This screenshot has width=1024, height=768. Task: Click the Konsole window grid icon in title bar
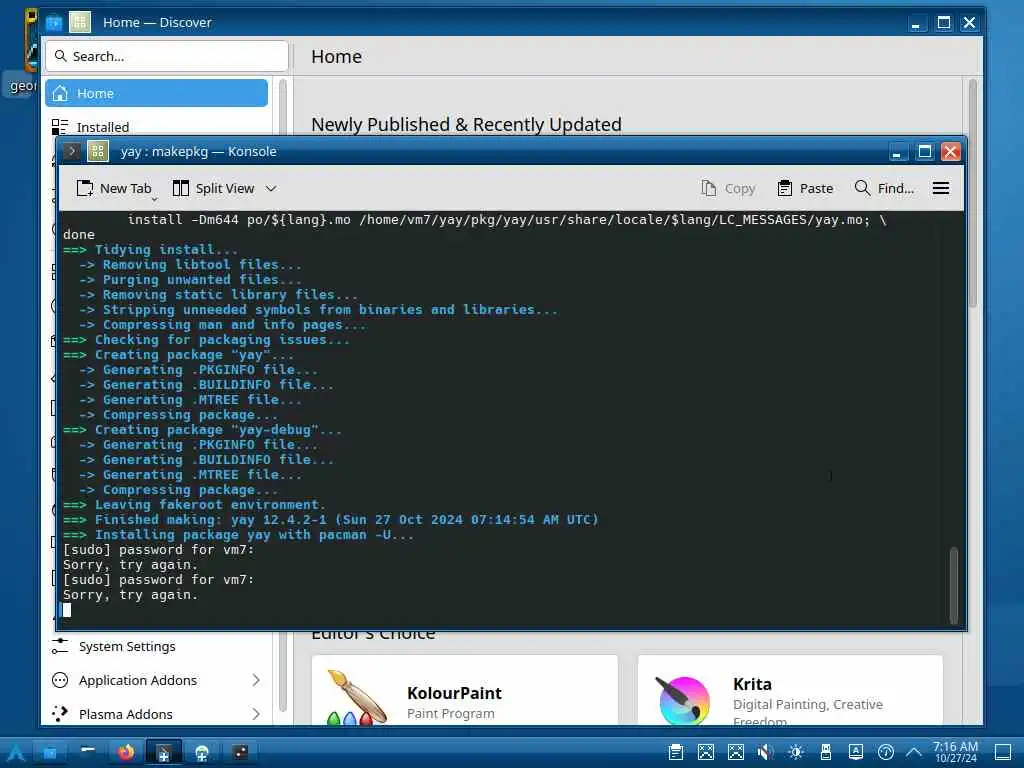98,152
